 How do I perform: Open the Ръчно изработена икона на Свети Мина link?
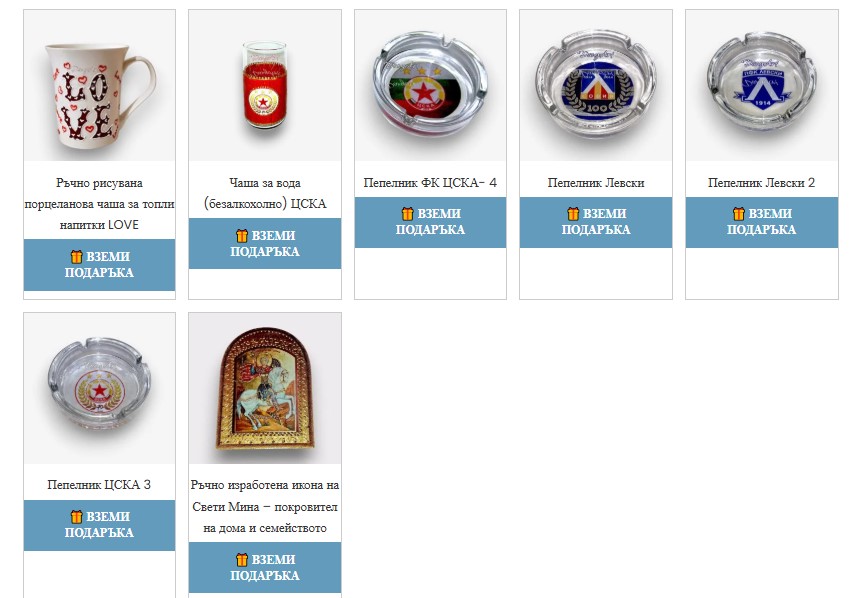click(x=265, y=506)
